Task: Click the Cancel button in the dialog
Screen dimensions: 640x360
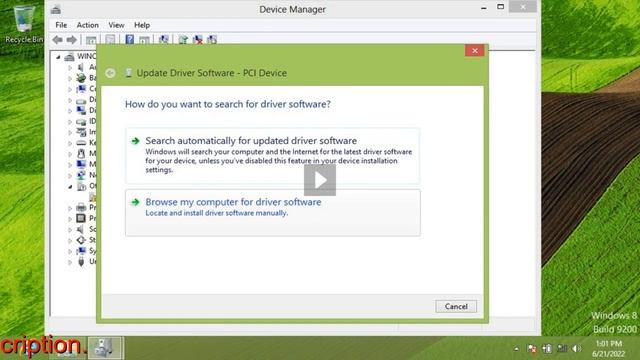Action: [456, 306]
